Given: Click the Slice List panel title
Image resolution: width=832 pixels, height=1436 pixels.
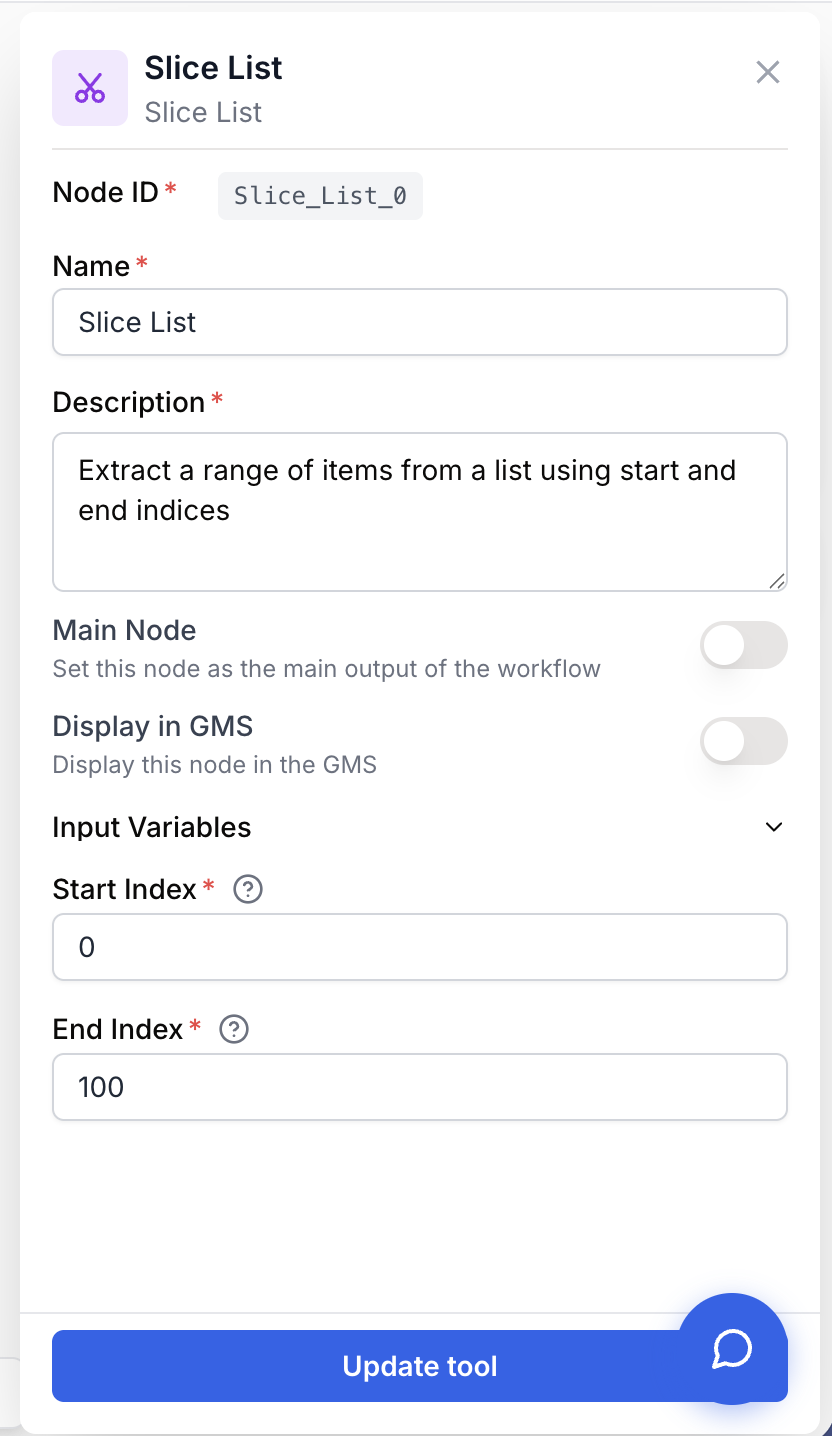Looking at the screenshot, I should [213, 68].
